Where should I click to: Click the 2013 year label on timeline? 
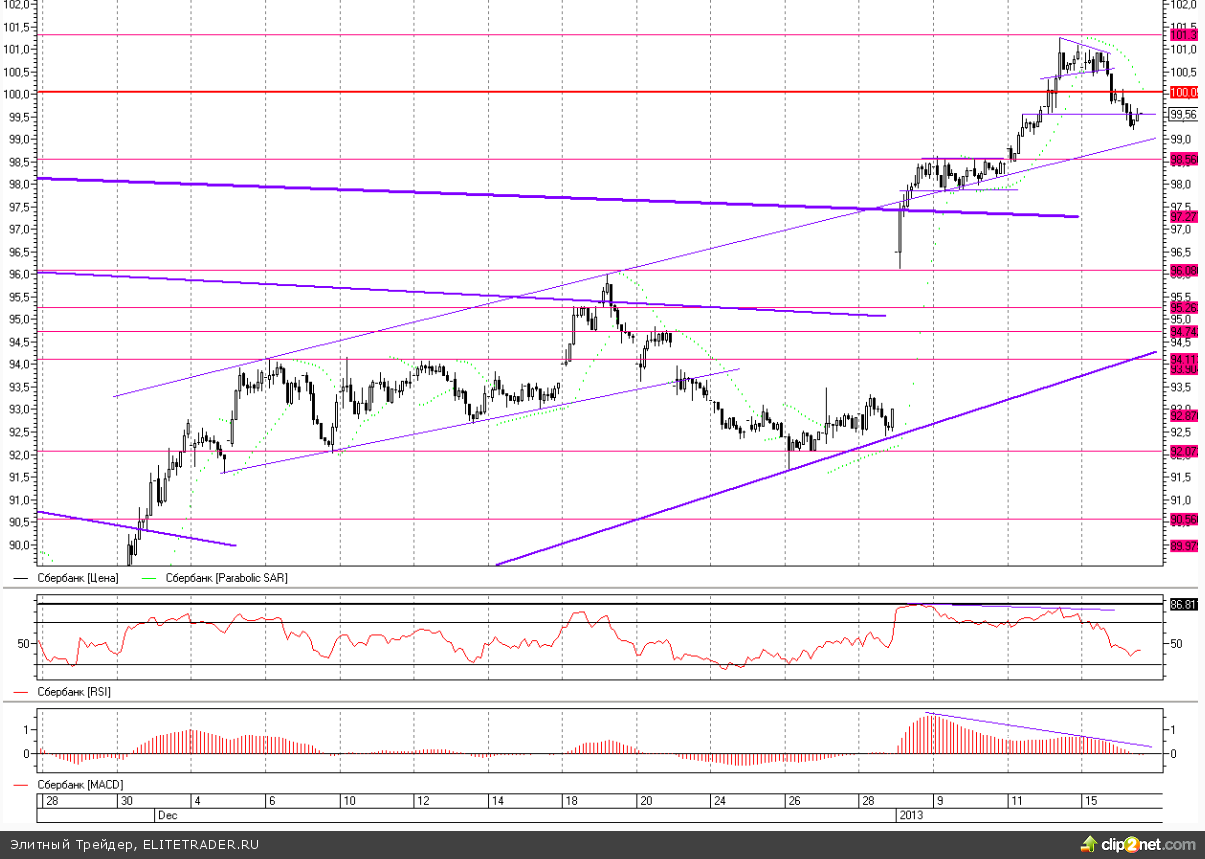coord(910,815)
